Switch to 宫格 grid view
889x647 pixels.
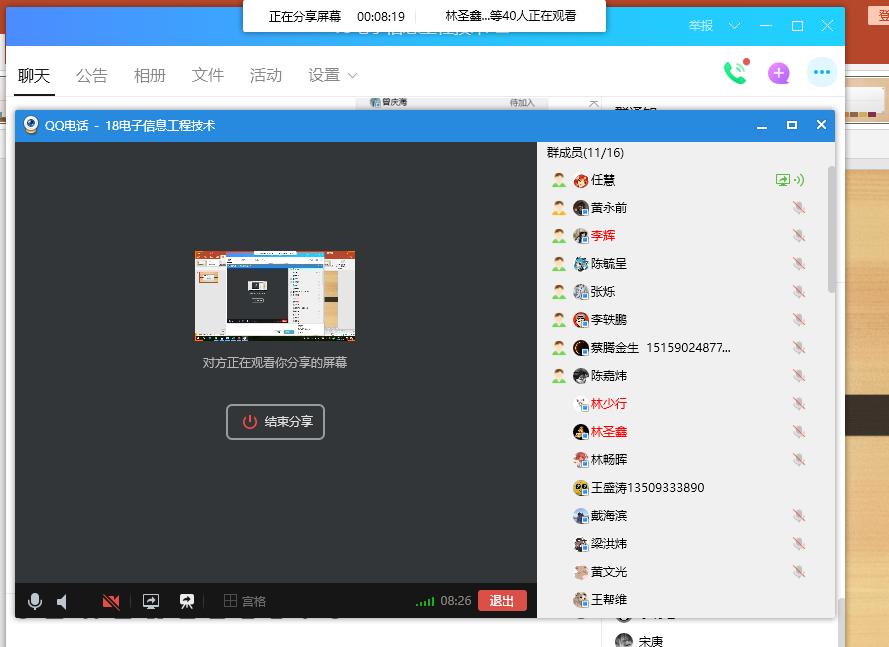[x=245, y=601]
